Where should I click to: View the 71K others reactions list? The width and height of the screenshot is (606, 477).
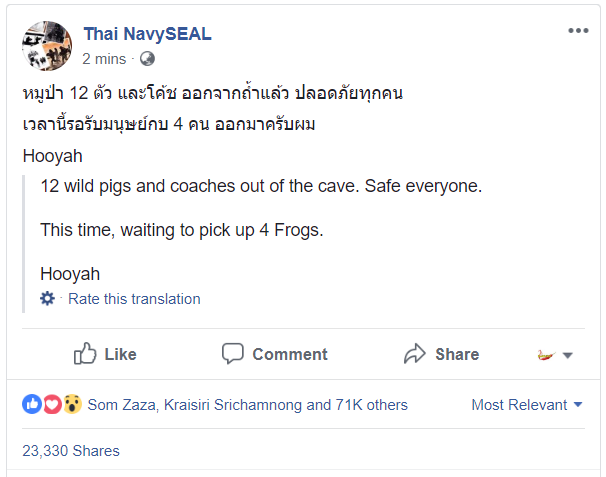pos(371,405)
